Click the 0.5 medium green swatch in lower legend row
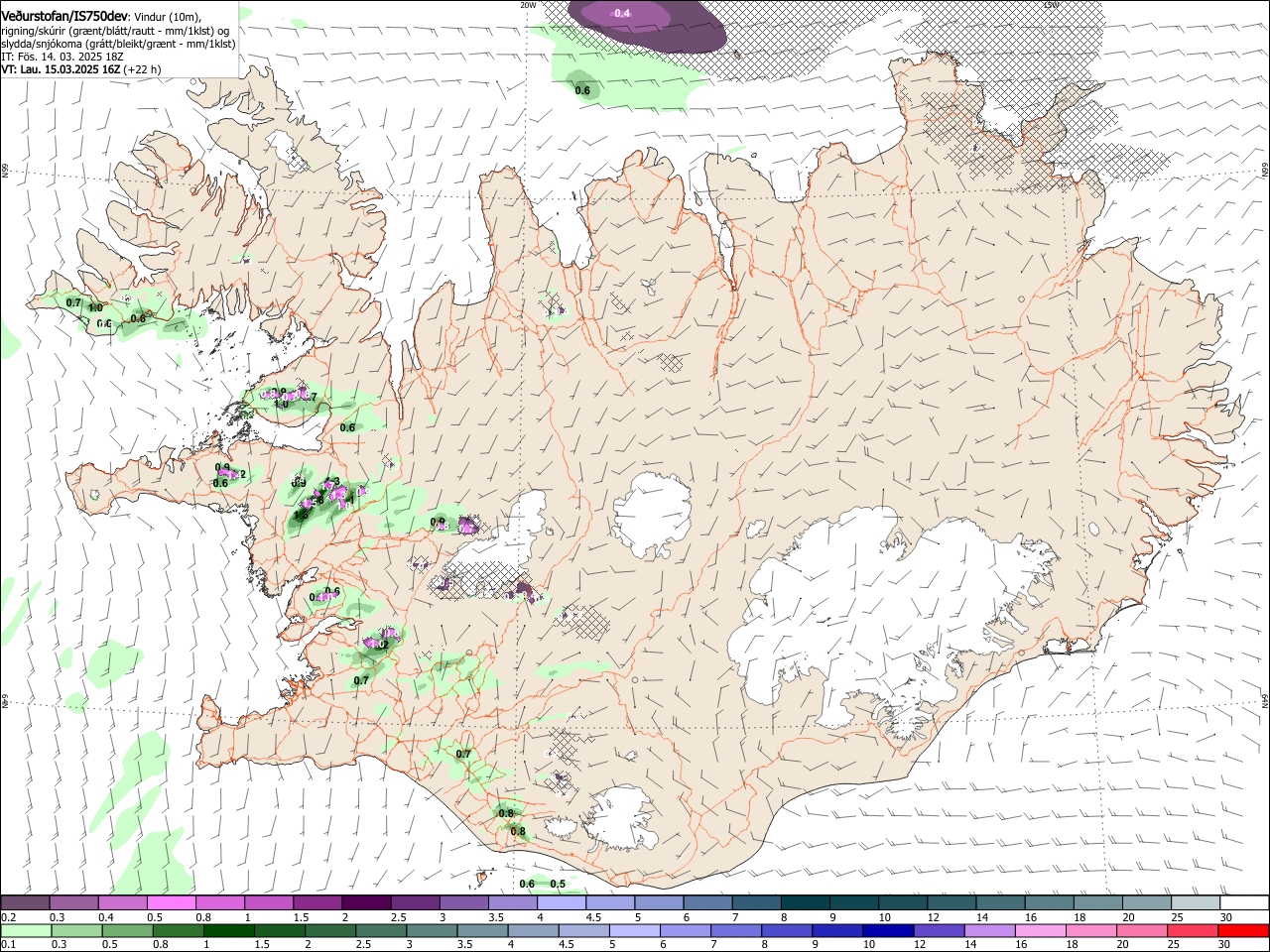 tap(128, 930)
